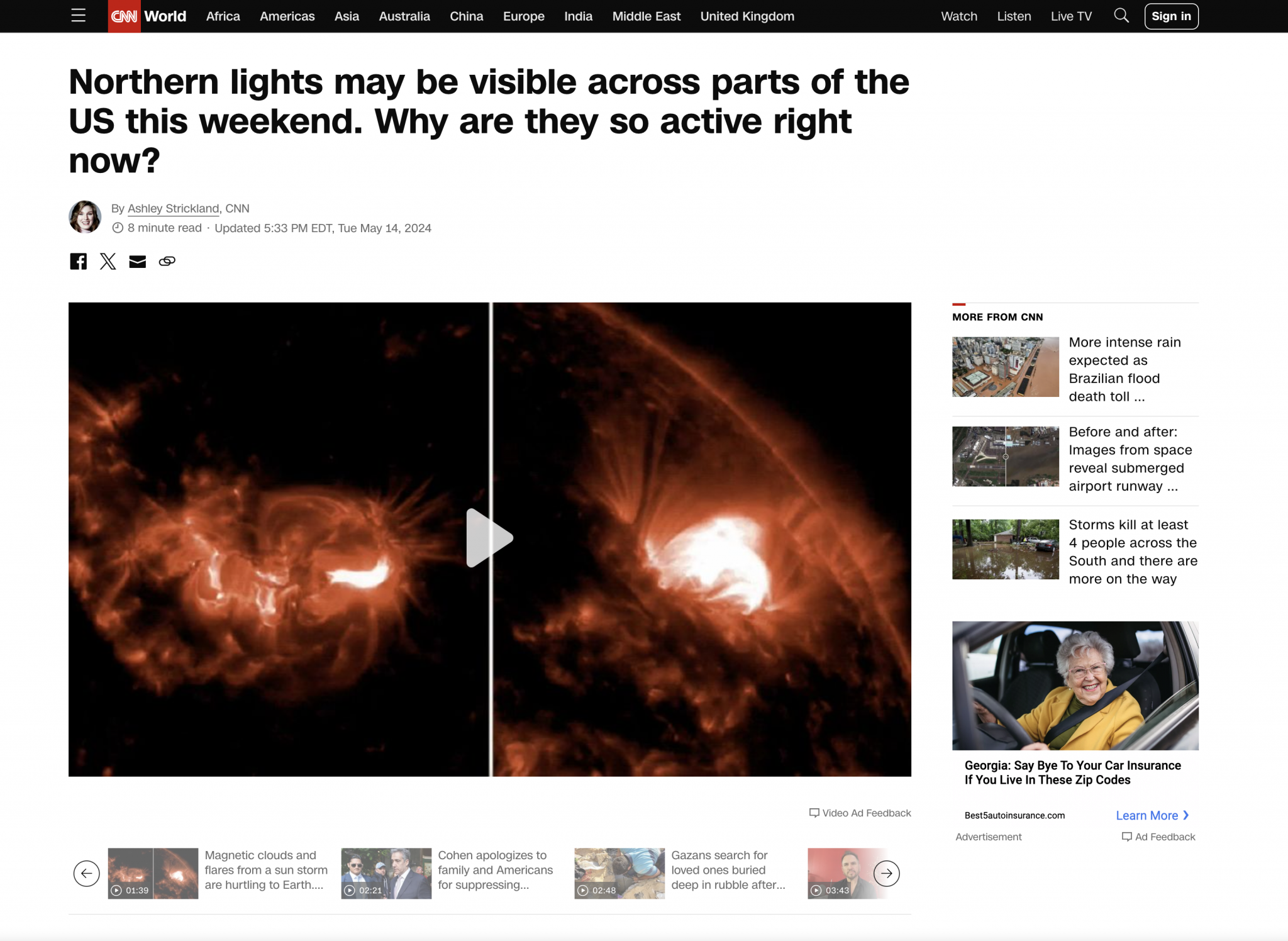
Task: Click the Sign in button
Action: (1171, 16)
